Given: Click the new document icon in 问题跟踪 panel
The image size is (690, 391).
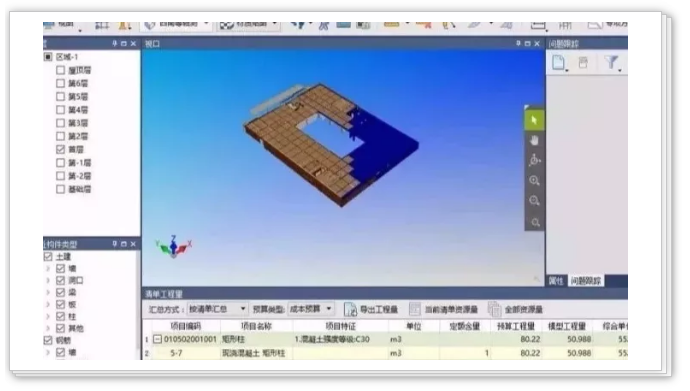Looking at the screenshot, I should [x=559, y=63].
